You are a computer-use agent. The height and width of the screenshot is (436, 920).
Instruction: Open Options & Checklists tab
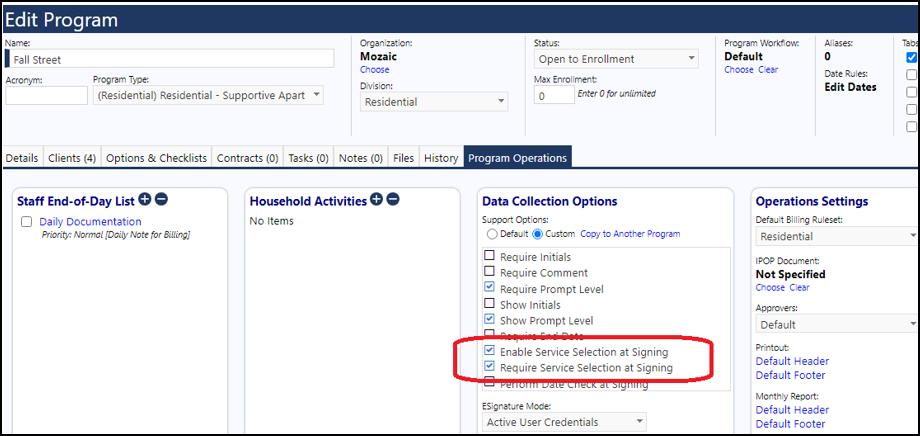pyautogui.click(x=157, y=158)
